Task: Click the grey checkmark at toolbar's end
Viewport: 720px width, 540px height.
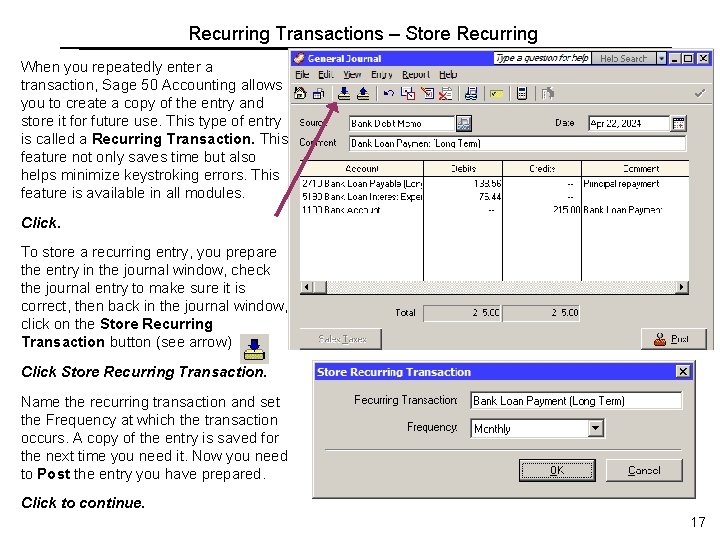Action: coord(700,94)
